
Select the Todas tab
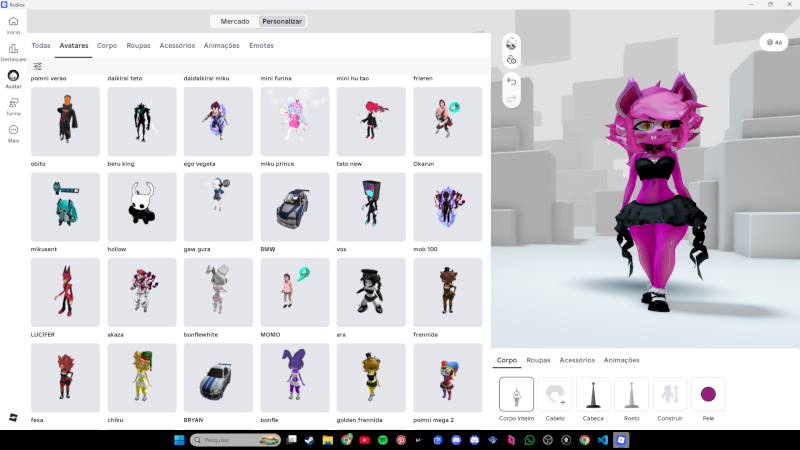pyautogui.click(x=41, y=45)
